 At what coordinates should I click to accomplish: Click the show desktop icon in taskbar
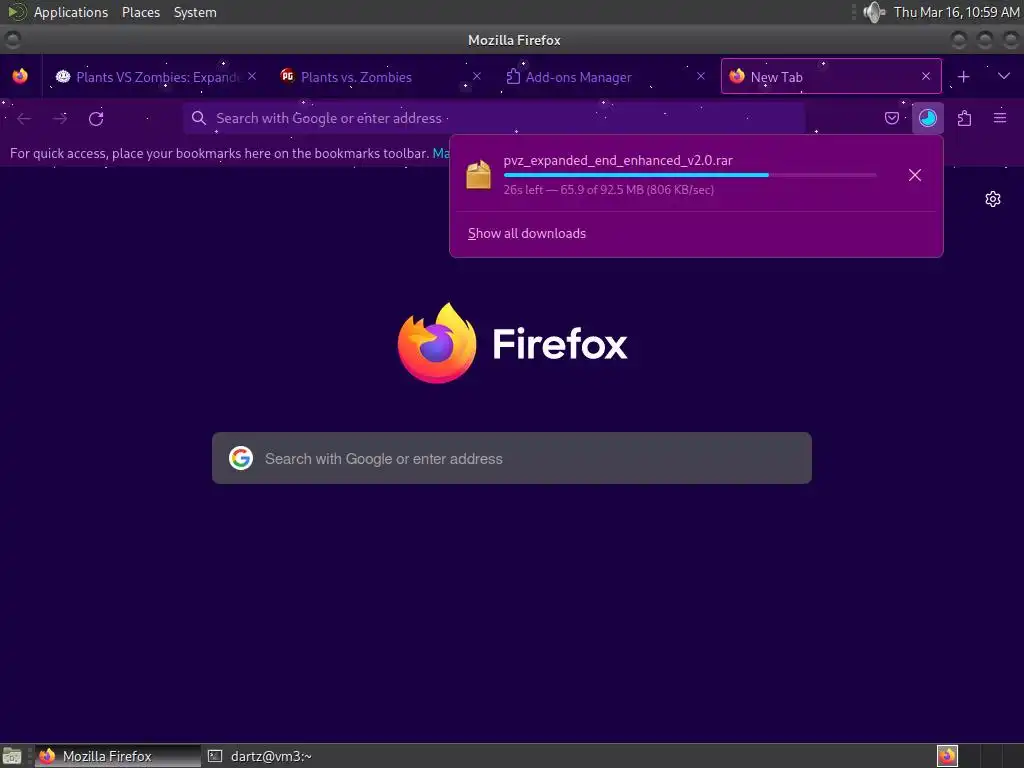point(12,756)
